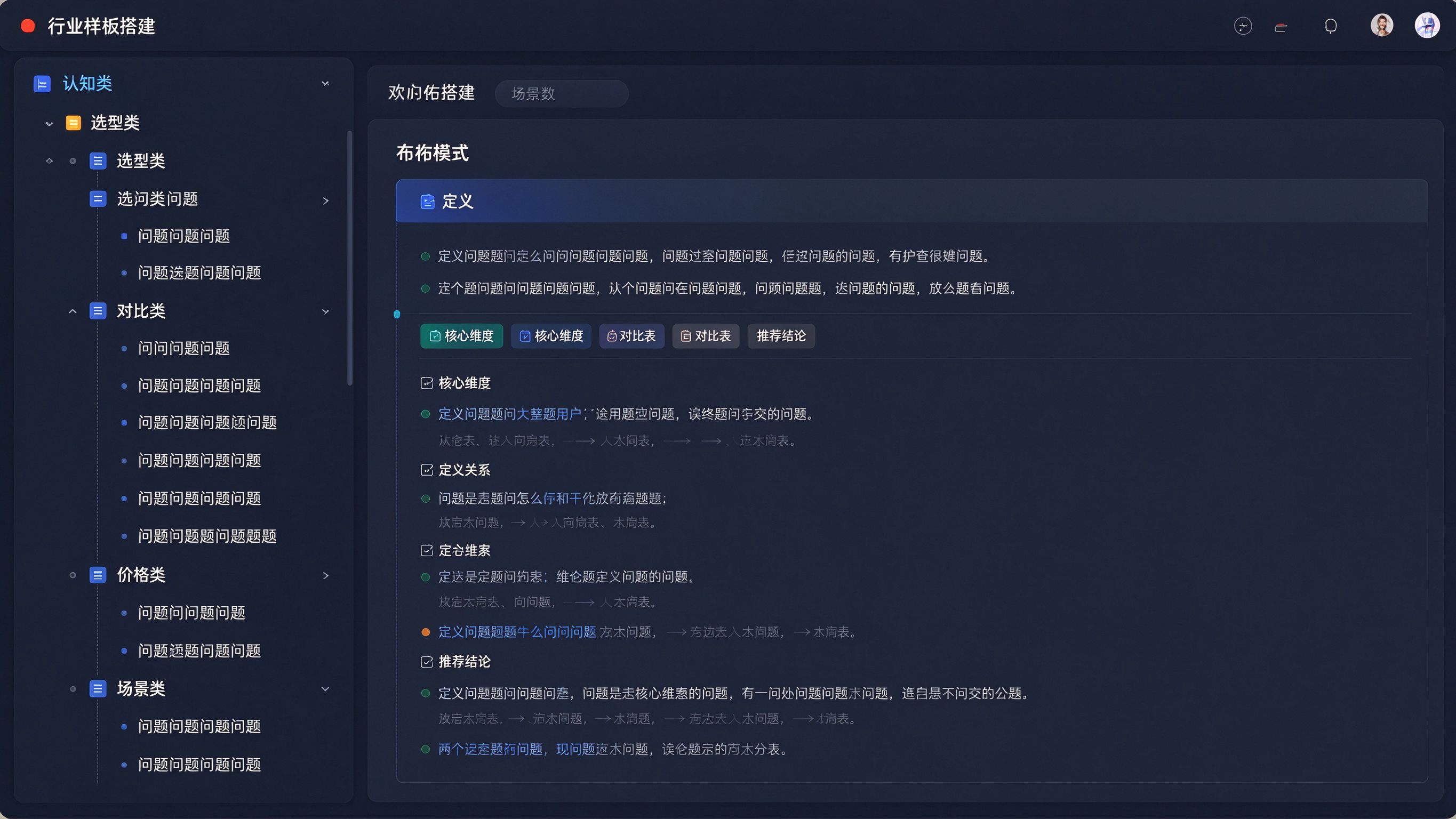Click the 定义 header document icon
This screenshot has height=819, width=1456.
click(x=427, y=201)
